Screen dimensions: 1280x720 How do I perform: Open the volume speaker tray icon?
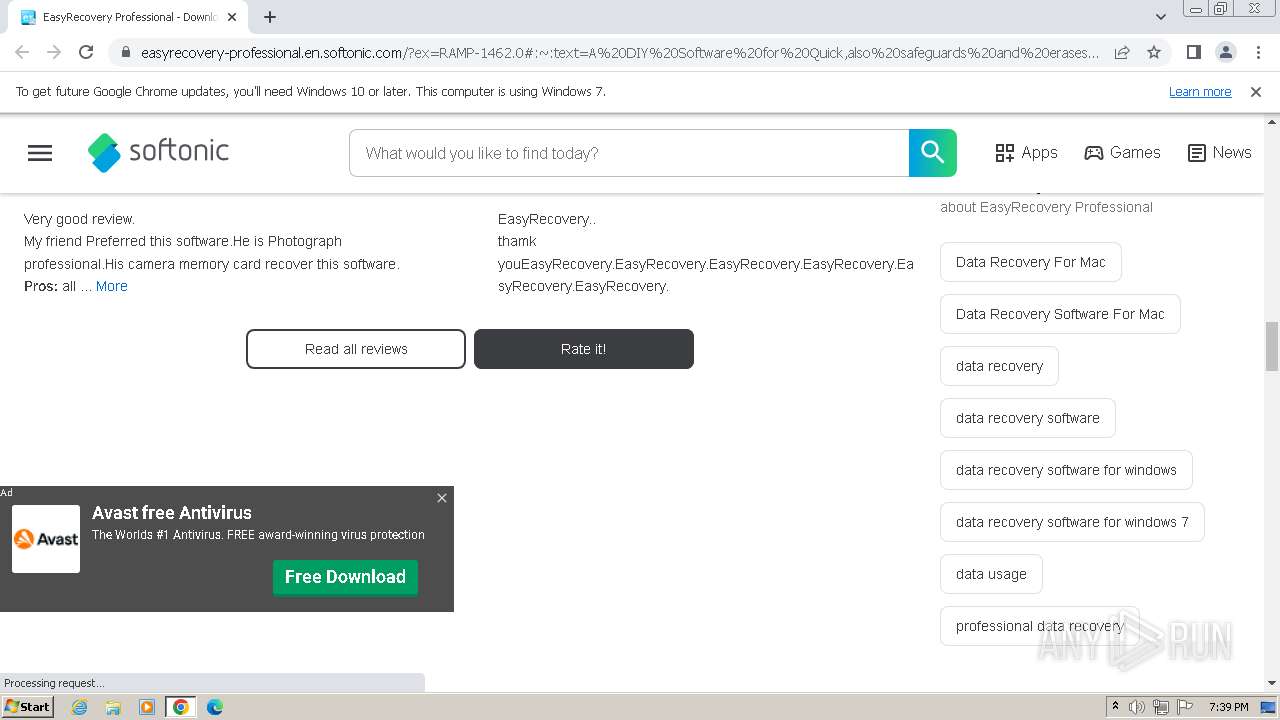coord(1137,707)
